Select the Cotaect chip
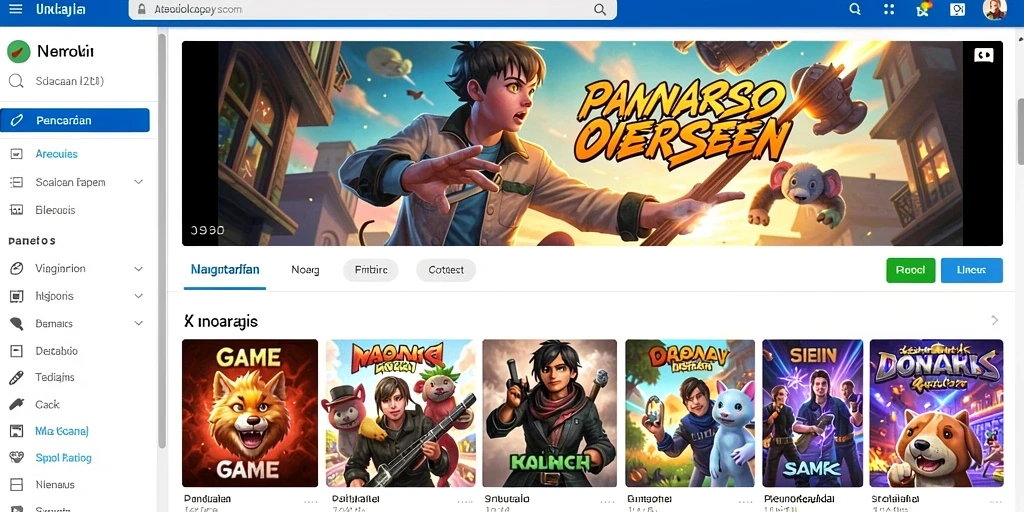 446,270
